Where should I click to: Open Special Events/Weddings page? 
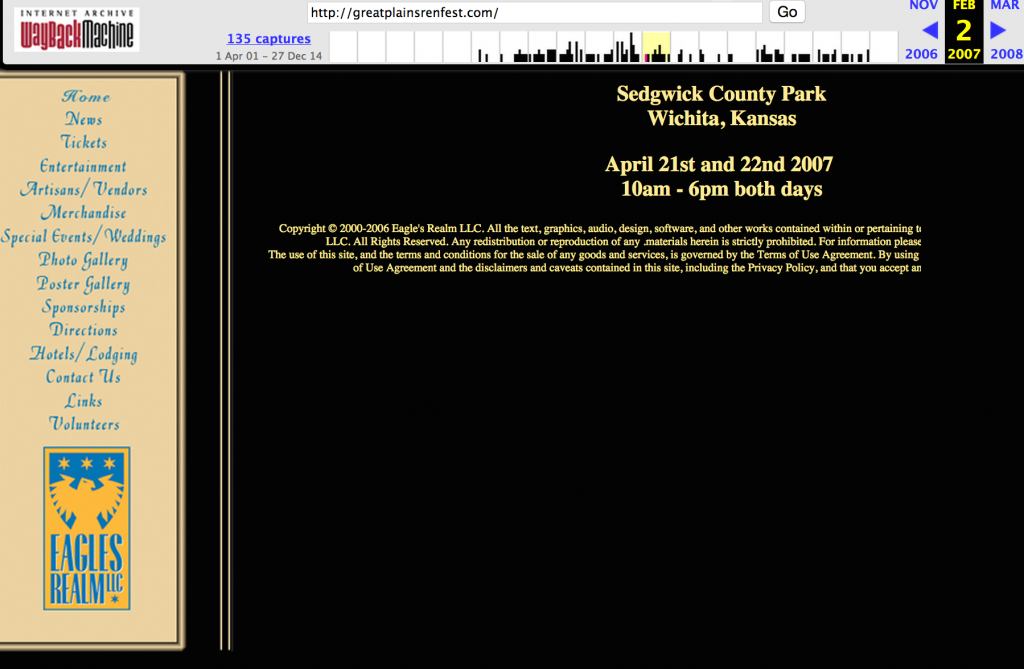click(x=83, y=237)
